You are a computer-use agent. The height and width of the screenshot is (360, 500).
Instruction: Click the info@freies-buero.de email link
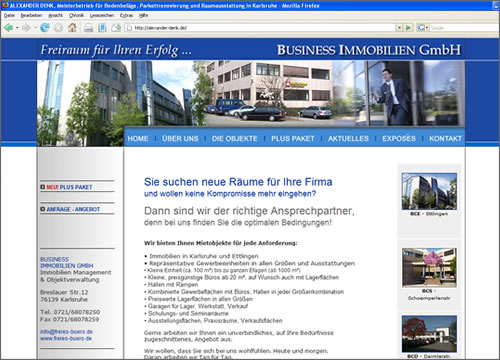click(x=66, y=332)
